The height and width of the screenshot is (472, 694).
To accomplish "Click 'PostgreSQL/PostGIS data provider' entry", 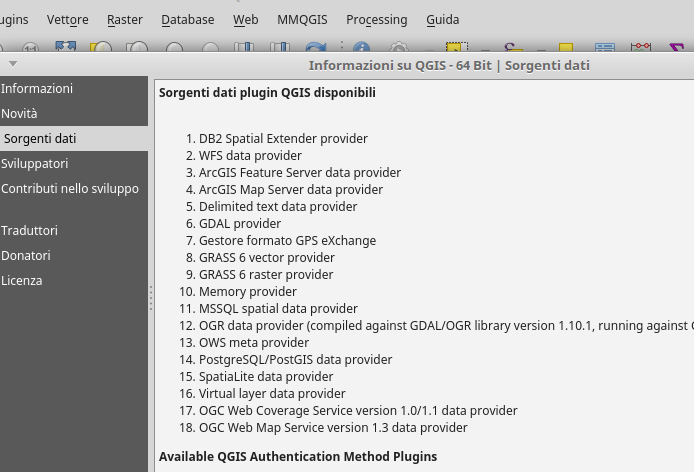I will pyautogui.click(x=296, y=360).
